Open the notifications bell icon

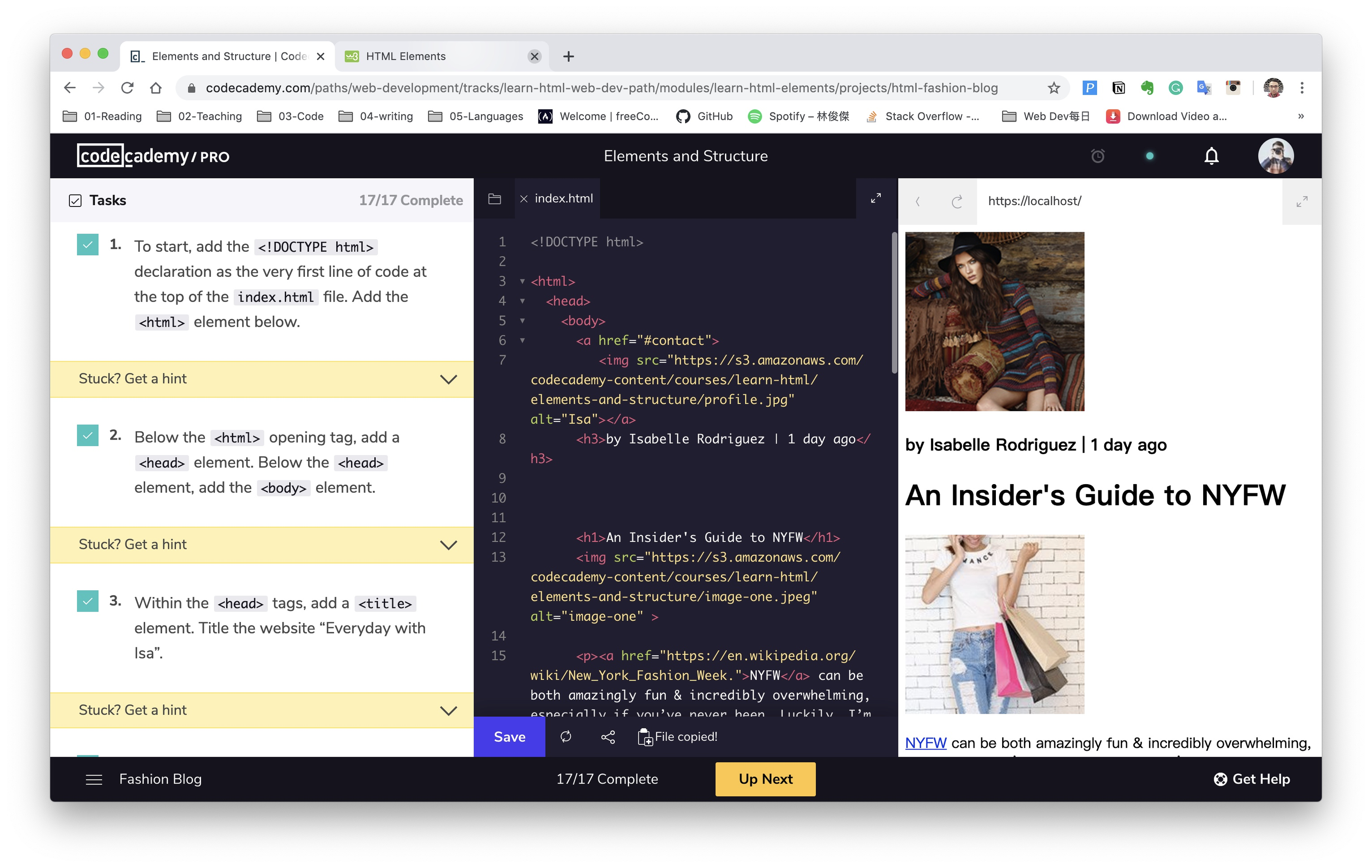1211,156
